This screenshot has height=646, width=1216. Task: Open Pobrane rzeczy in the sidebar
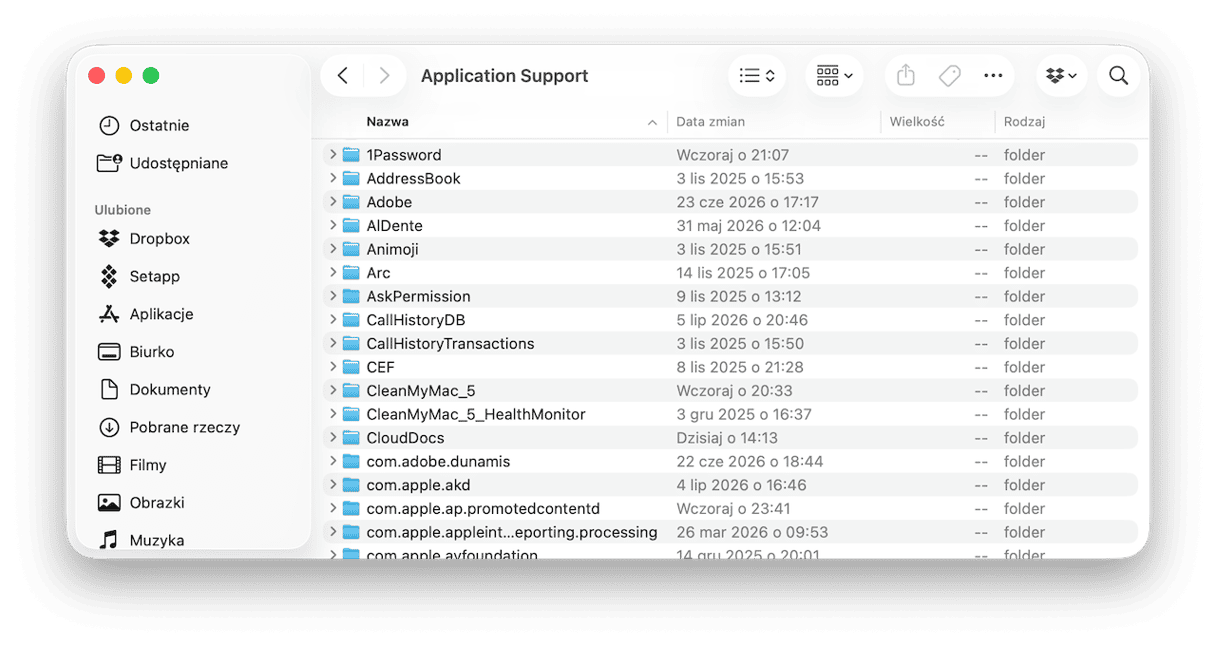pos(169,427)
